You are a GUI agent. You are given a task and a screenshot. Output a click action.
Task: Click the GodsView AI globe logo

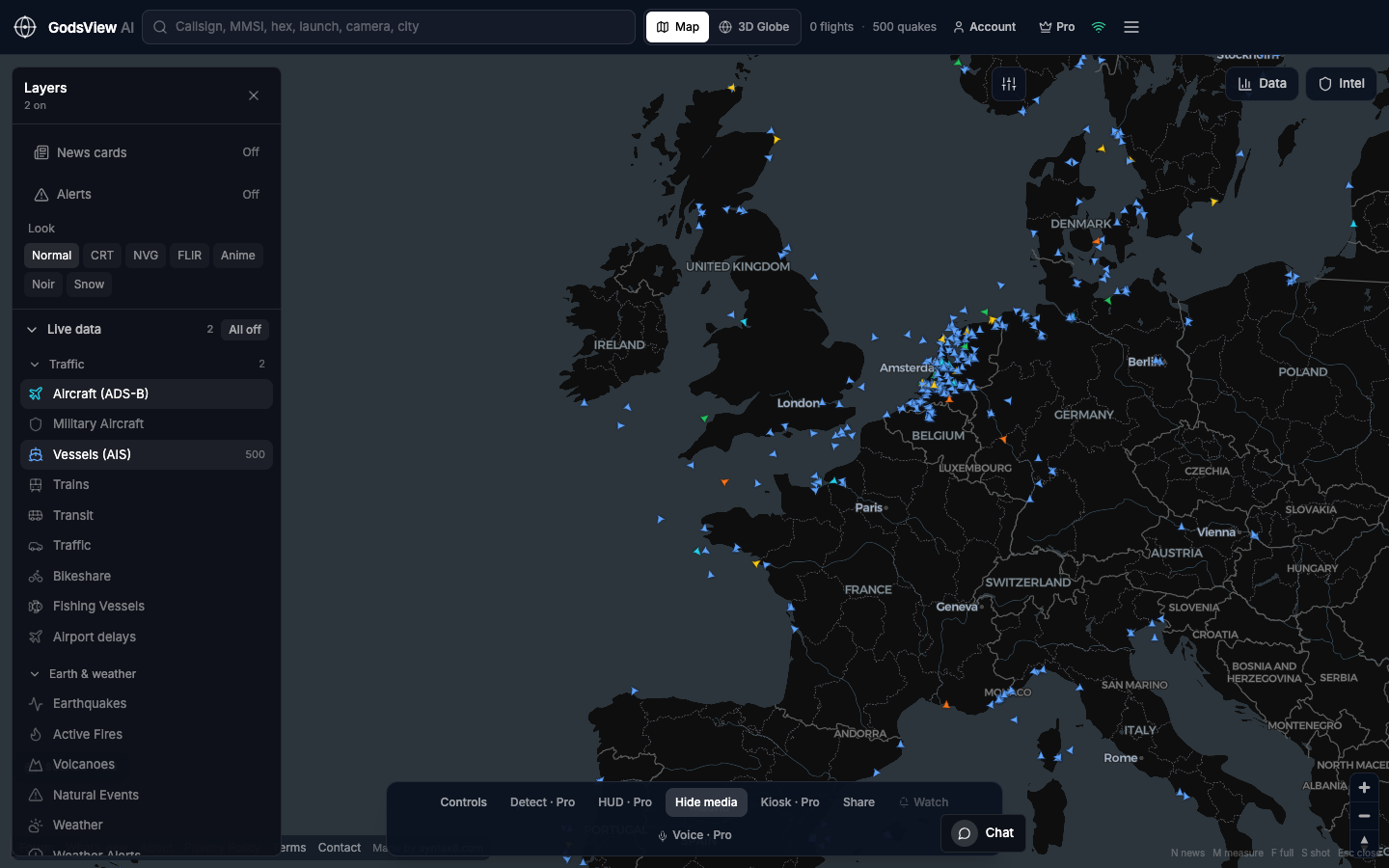pos(25,27)
